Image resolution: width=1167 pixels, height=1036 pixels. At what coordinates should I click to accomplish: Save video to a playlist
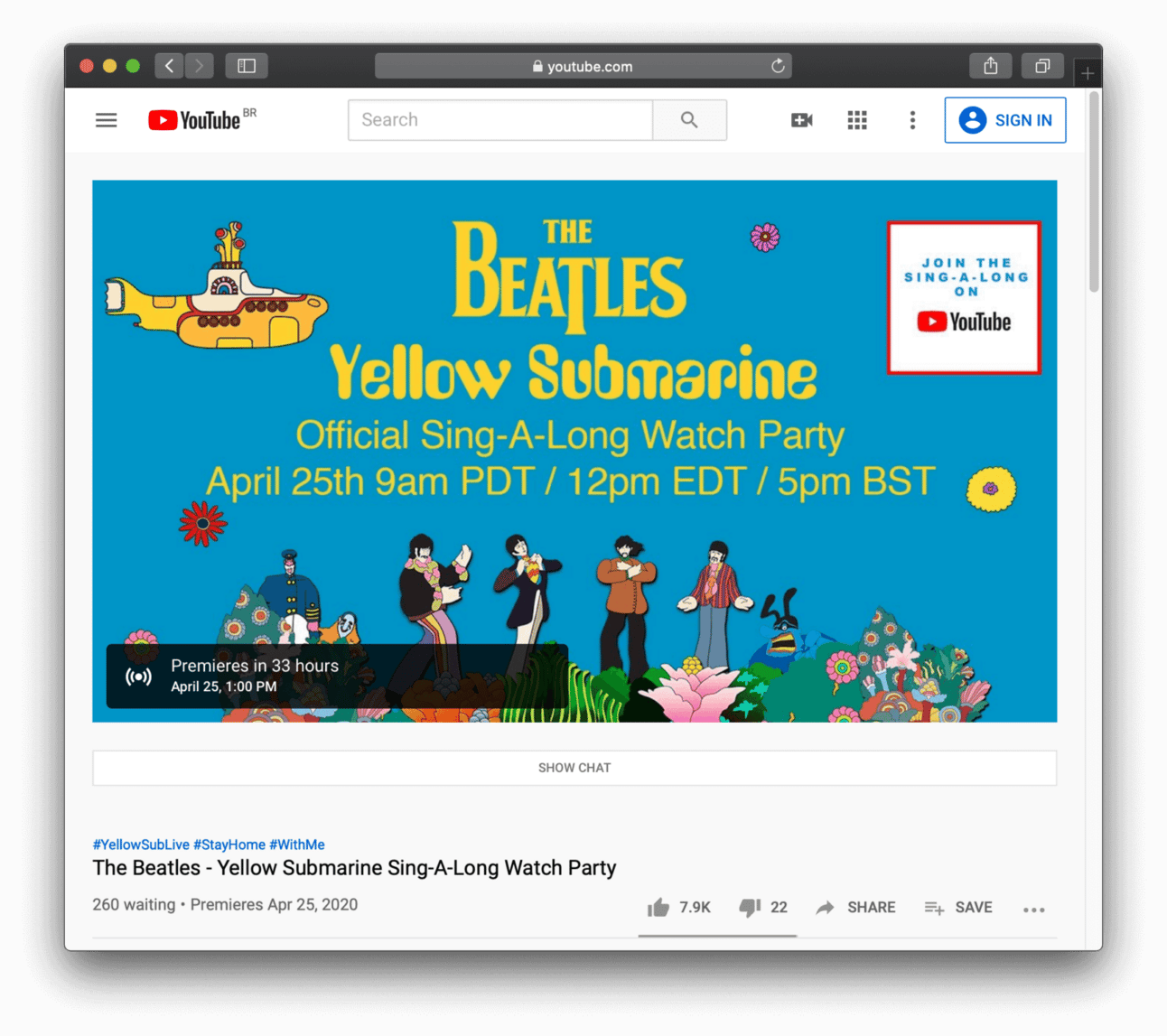click(958, 908)
